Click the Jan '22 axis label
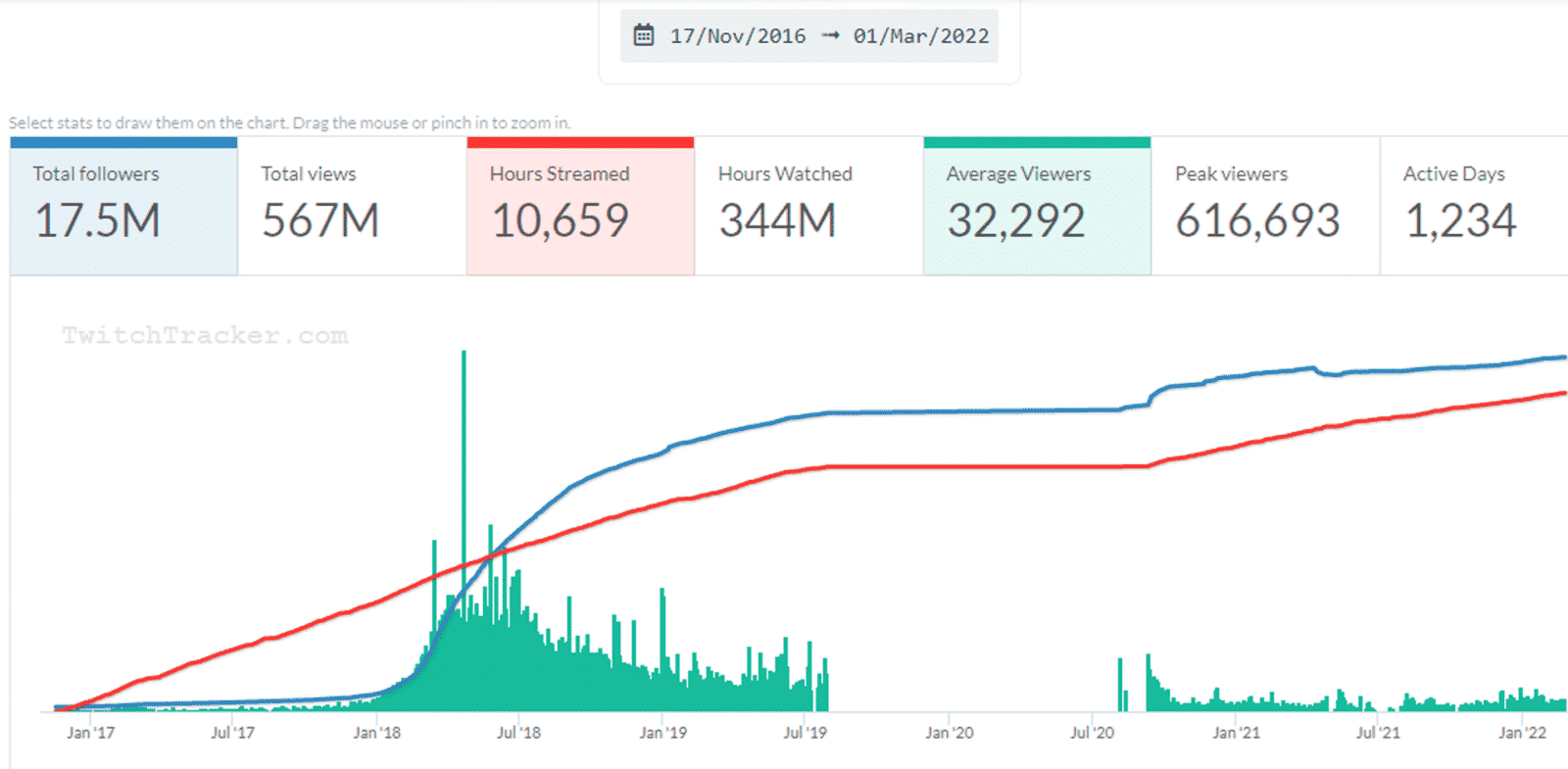 [1522, 733]
